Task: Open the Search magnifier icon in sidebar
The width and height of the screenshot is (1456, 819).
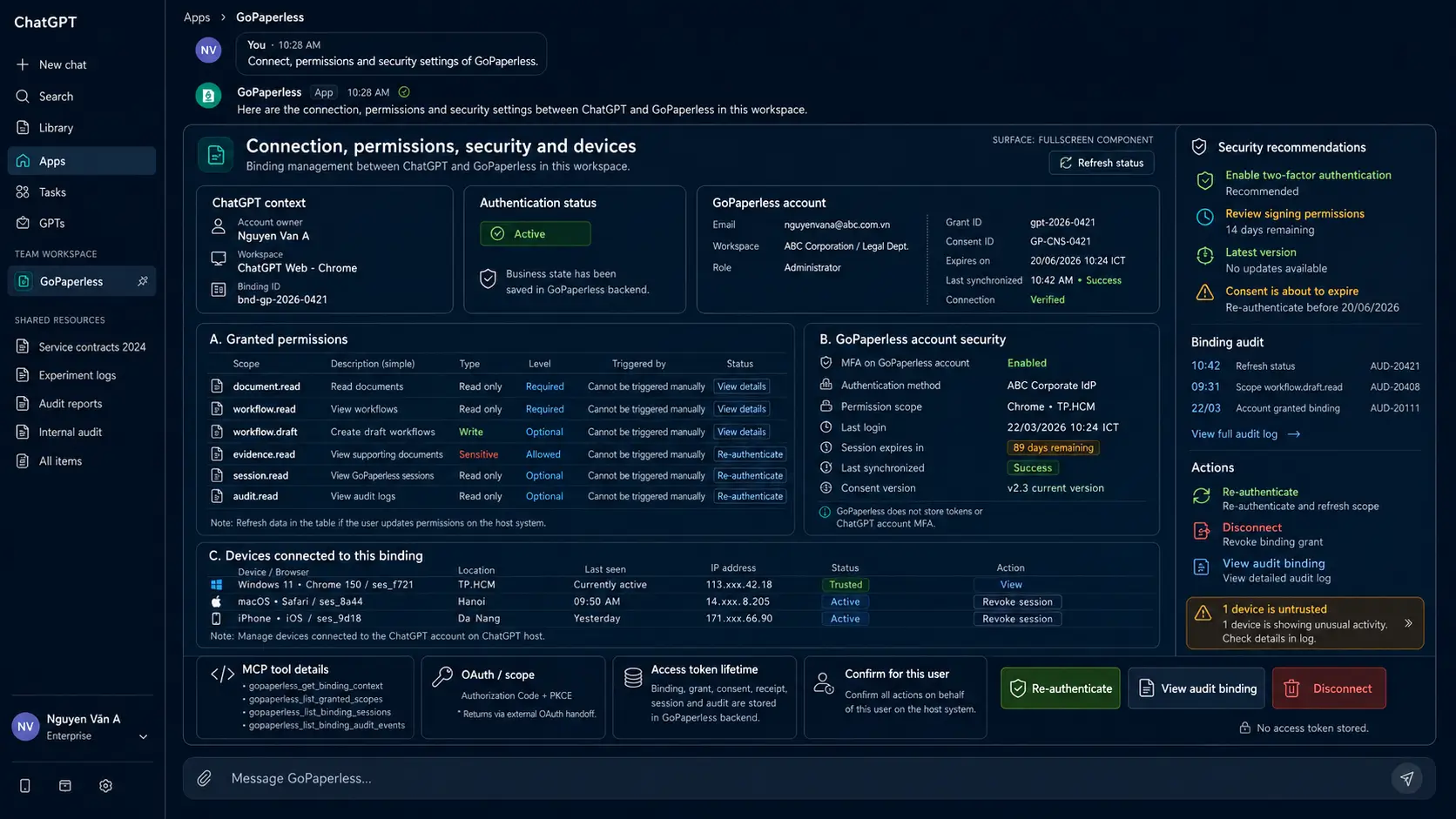Action: (23, 97)
